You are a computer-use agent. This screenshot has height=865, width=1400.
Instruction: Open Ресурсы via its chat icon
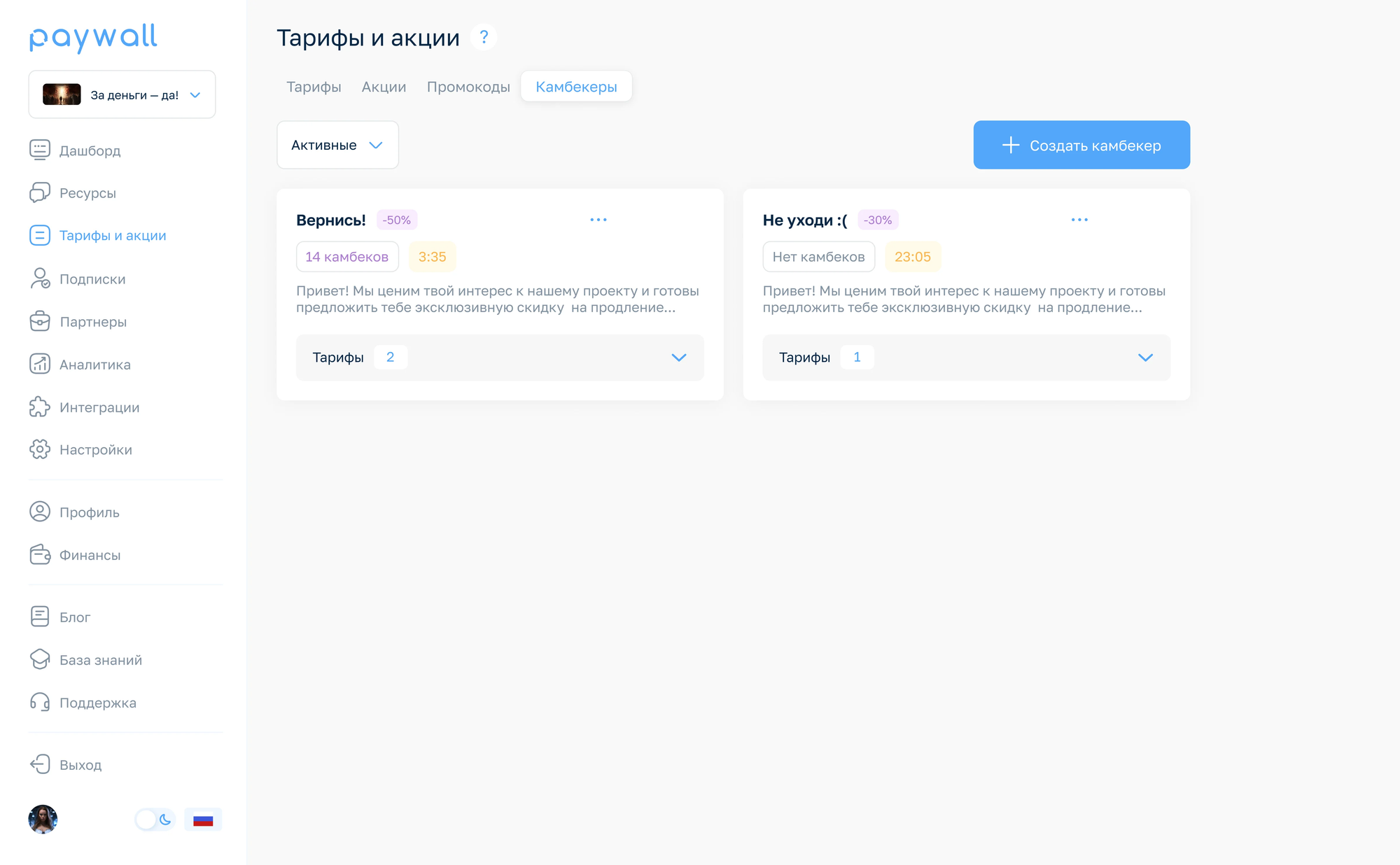click(x=40, y=192)
